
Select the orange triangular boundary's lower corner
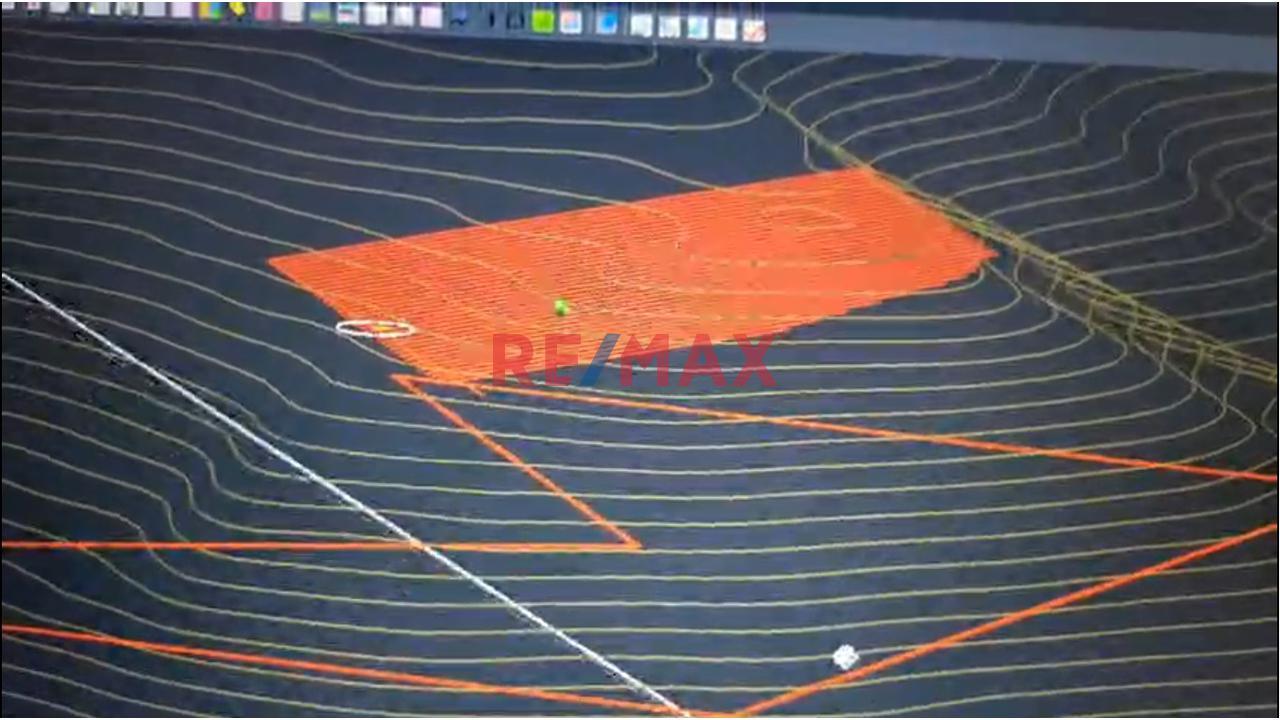636,546
